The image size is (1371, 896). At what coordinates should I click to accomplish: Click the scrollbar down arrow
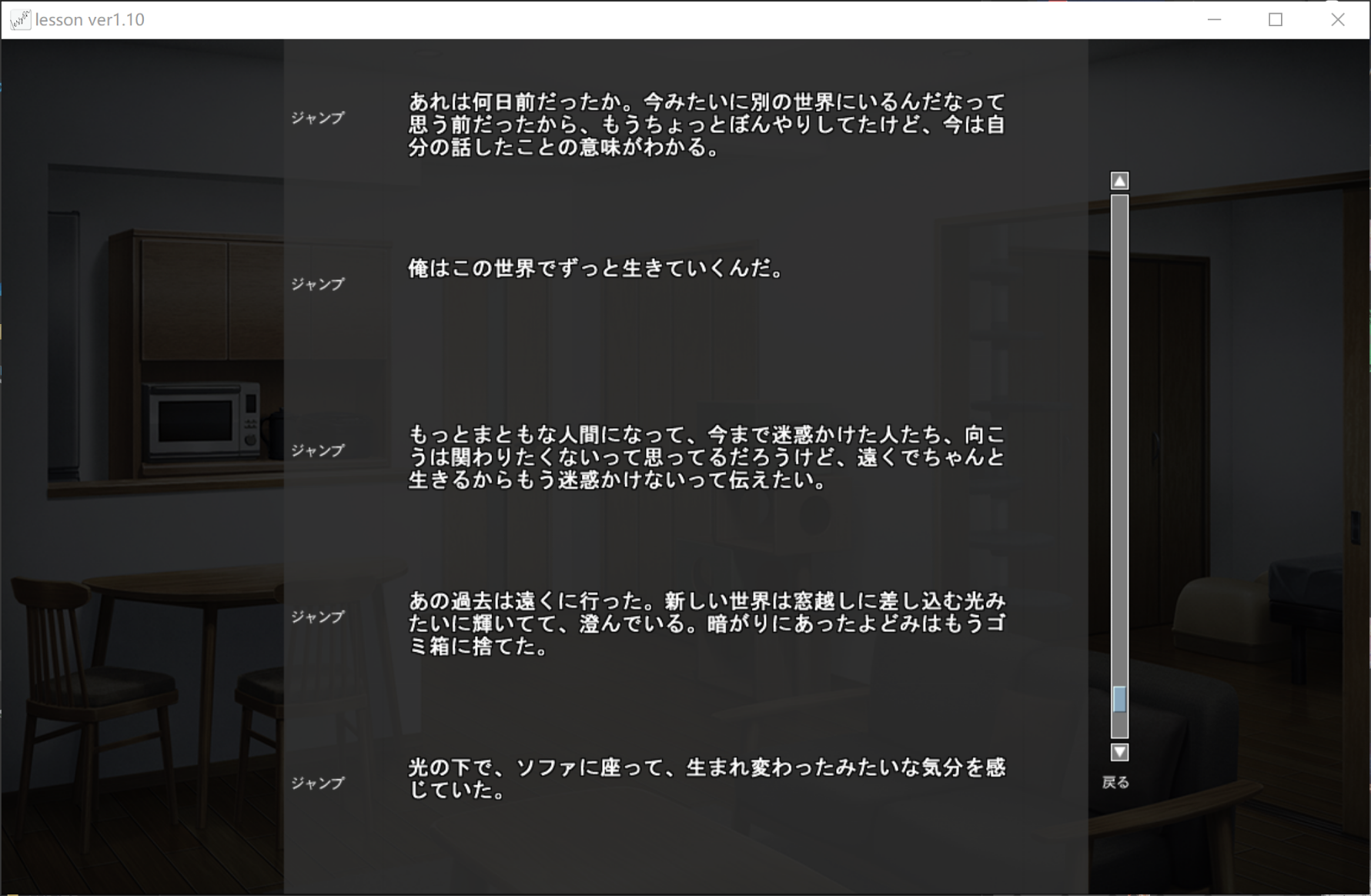pos(1119,752)
